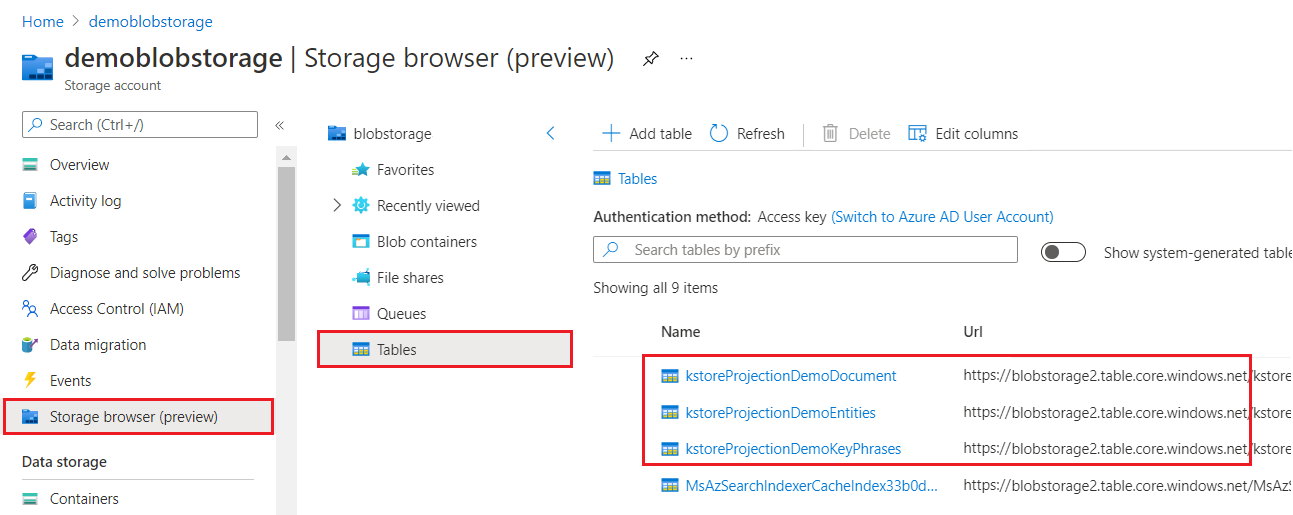The height and width of the screenshot is (515, 1293).
Task: Click the pin icon beside the page title
Action: click(651, 59)
